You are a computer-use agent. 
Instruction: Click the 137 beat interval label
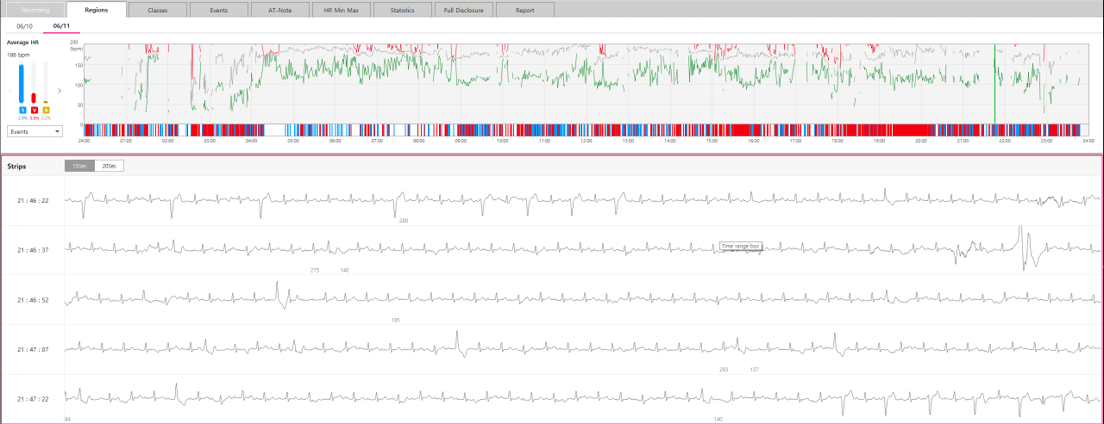754,369
